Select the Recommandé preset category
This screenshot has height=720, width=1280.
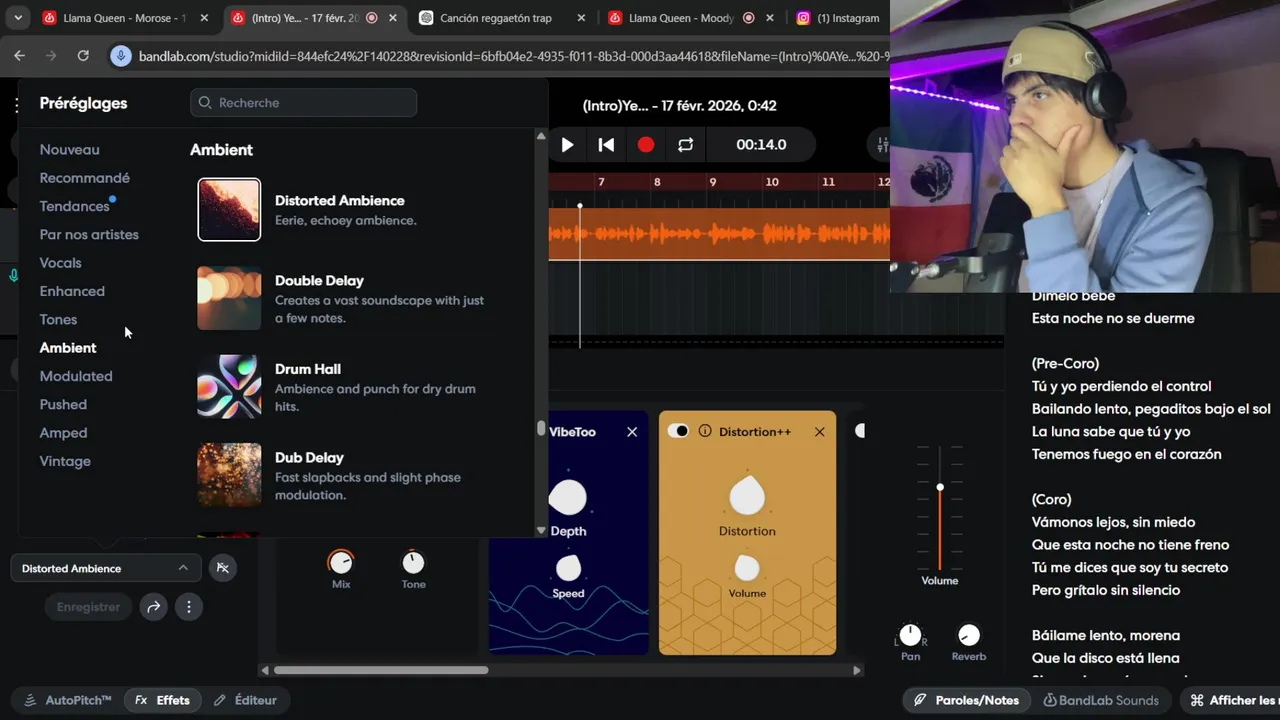(84, 178)
